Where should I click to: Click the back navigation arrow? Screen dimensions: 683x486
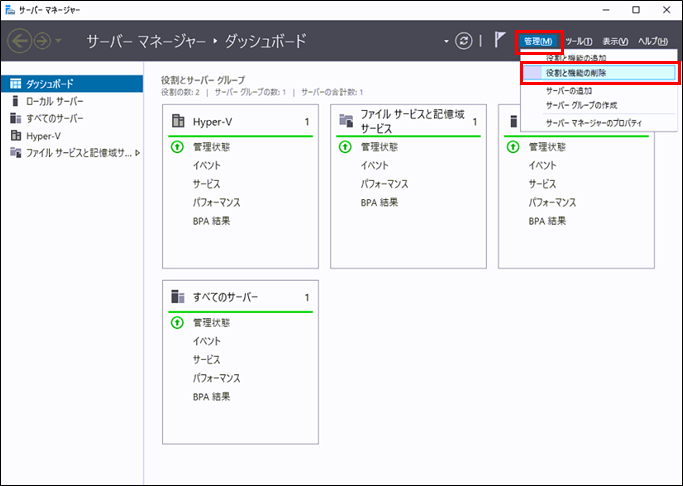coord(20,41)
